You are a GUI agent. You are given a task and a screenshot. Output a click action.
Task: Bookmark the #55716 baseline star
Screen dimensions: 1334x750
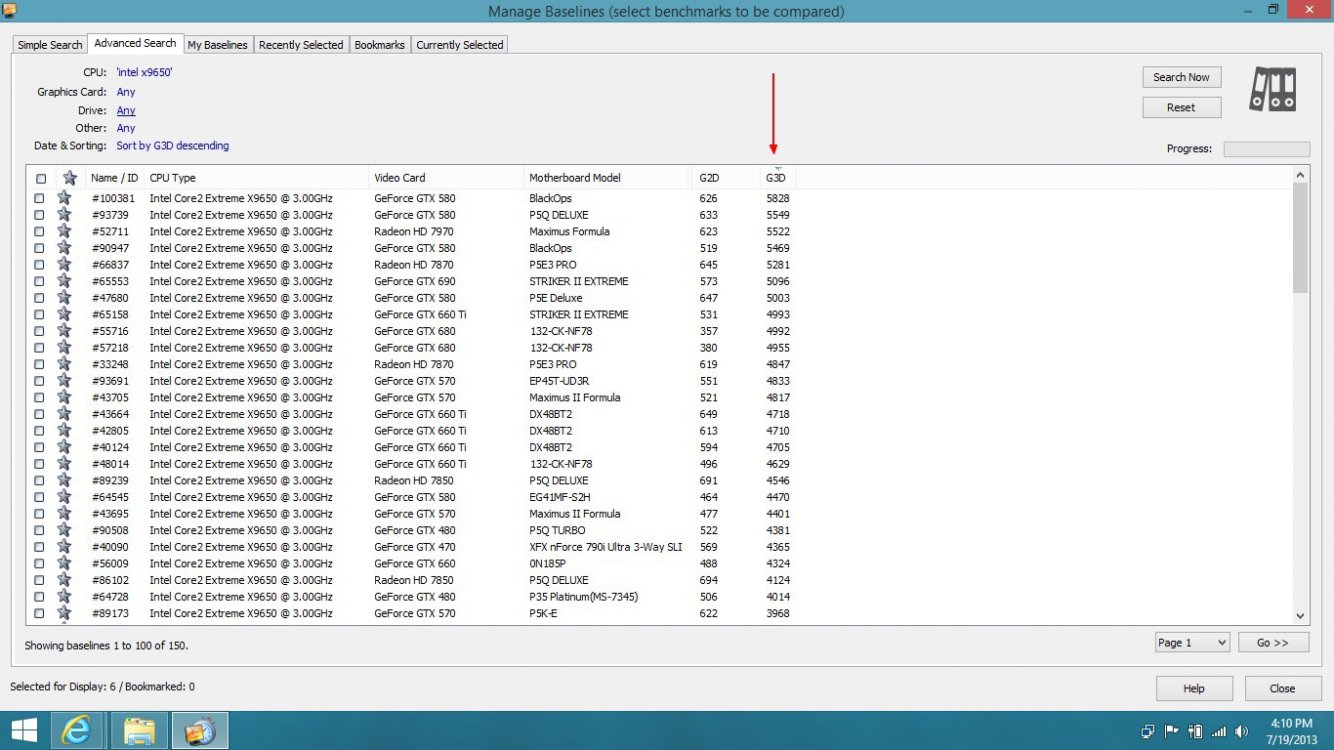(65, 331)
